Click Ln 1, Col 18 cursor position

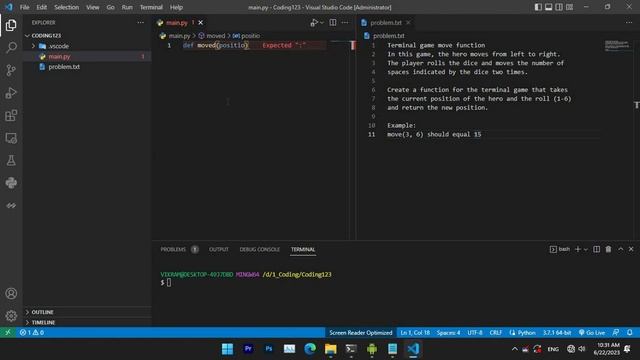click(x=415, y=333)
